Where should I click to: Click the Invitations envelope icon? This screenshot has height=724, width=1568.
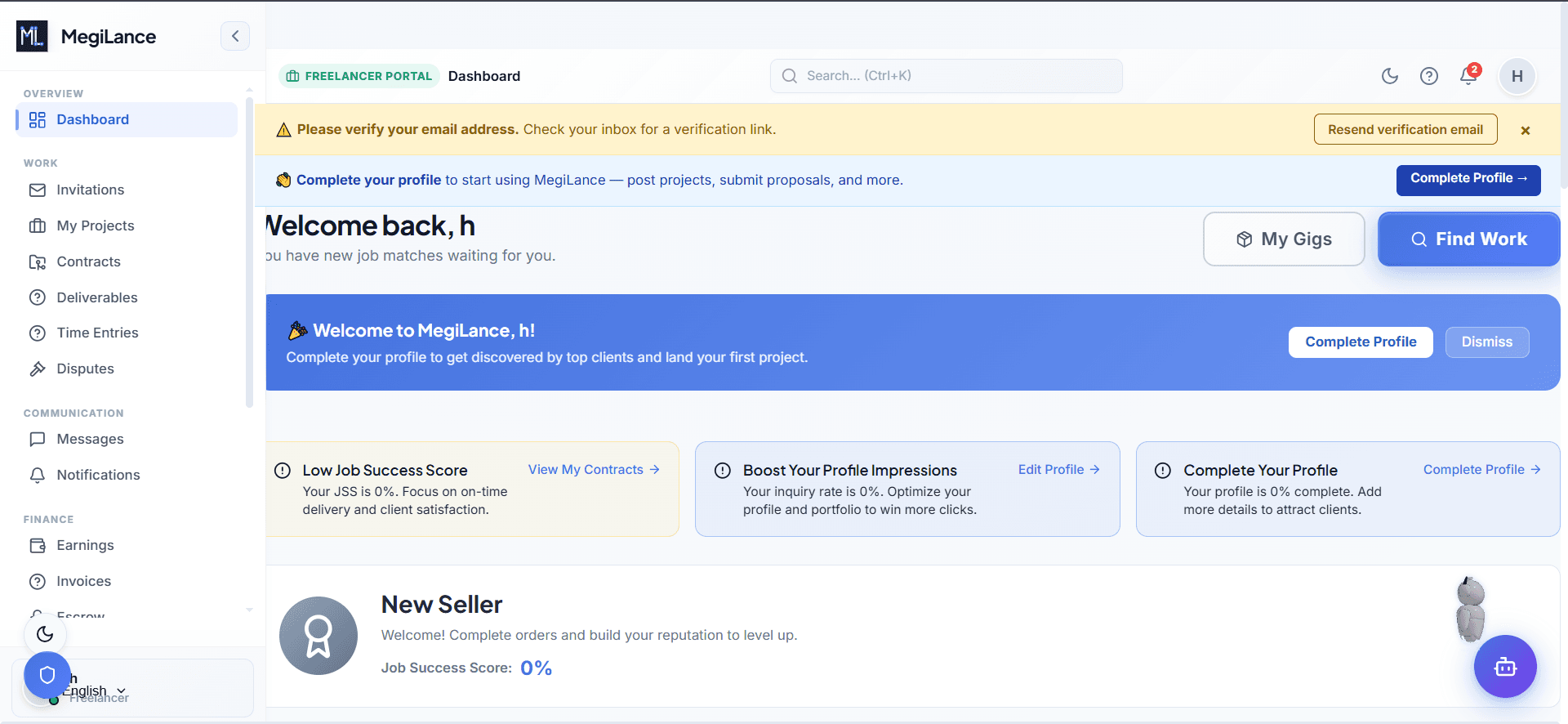click(x=38, y=190)
